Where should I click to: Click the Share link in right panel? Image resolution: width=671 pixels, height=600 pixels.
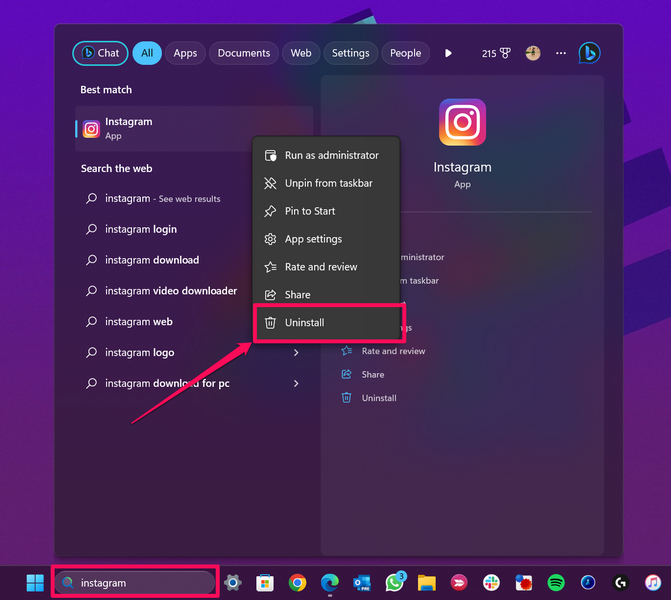pyautogui.click(x=373, y=374)
